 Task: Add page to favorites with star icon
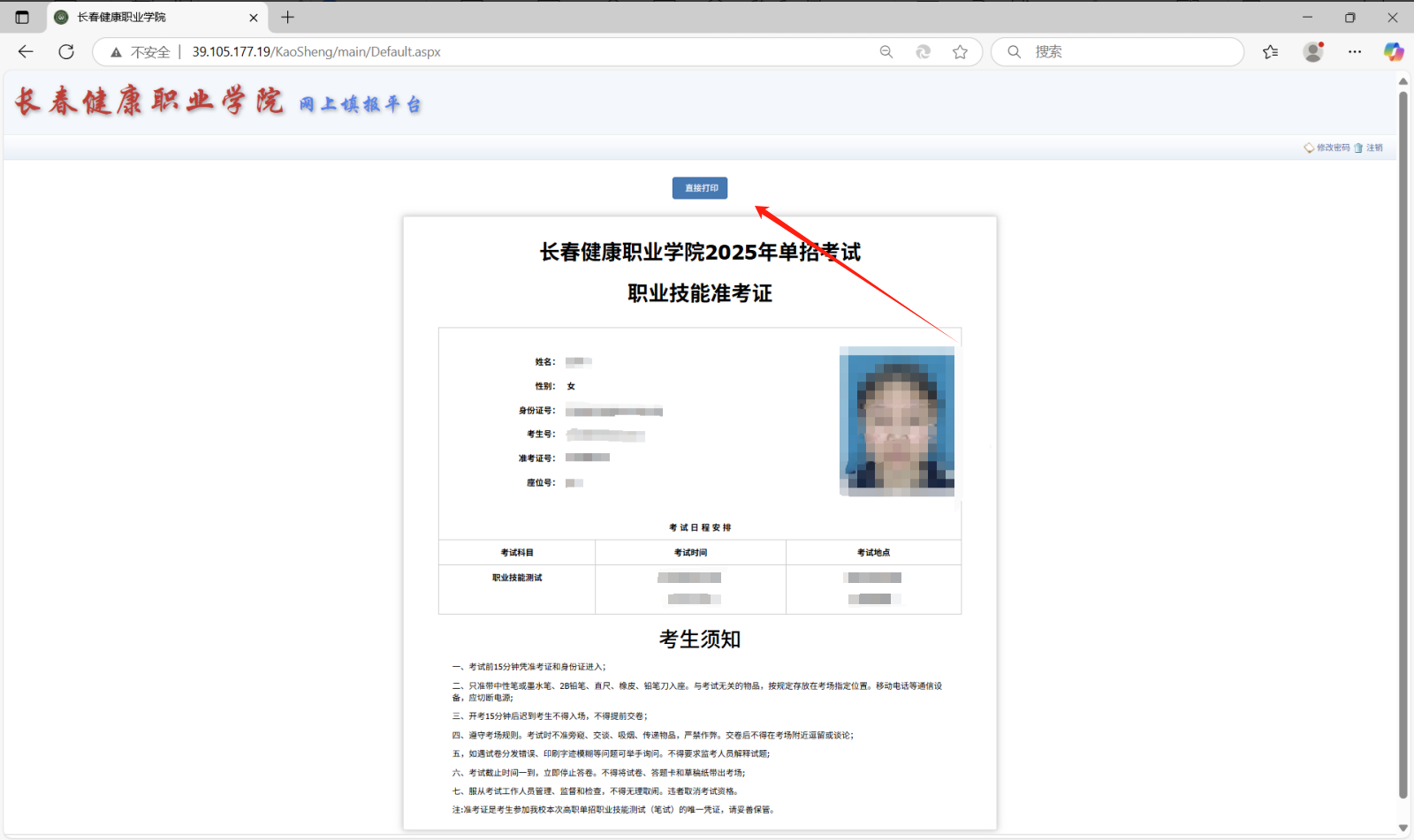click(960, 52)
